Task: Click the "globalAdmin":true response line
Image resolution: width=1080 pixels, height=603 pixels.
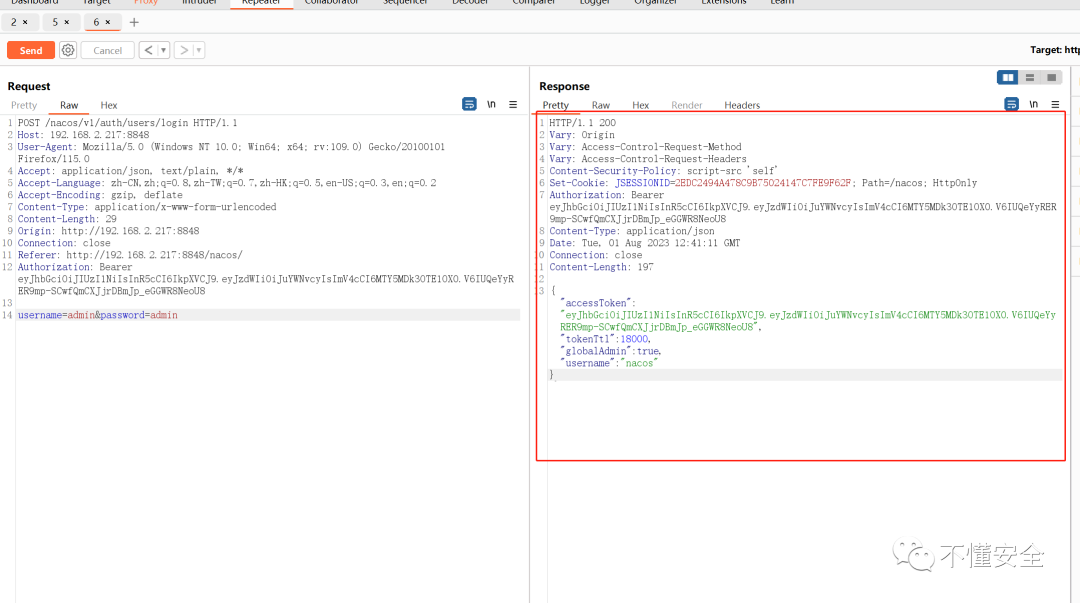Action: 611,351
